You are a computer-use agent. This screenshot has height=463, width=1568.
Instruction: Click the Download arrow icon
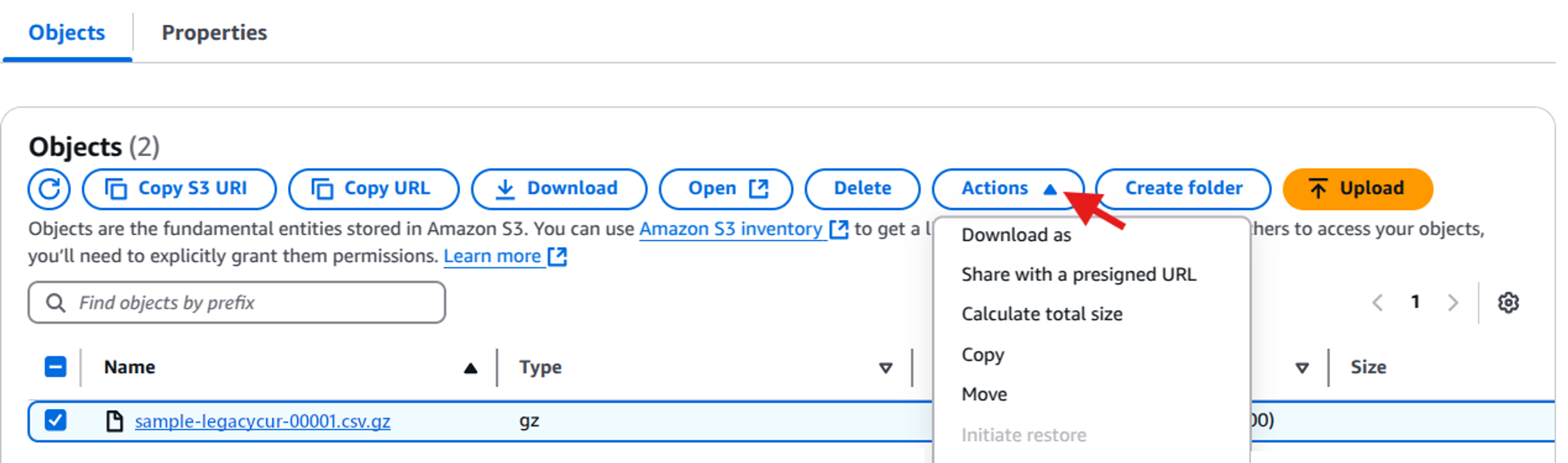[504, 188]
